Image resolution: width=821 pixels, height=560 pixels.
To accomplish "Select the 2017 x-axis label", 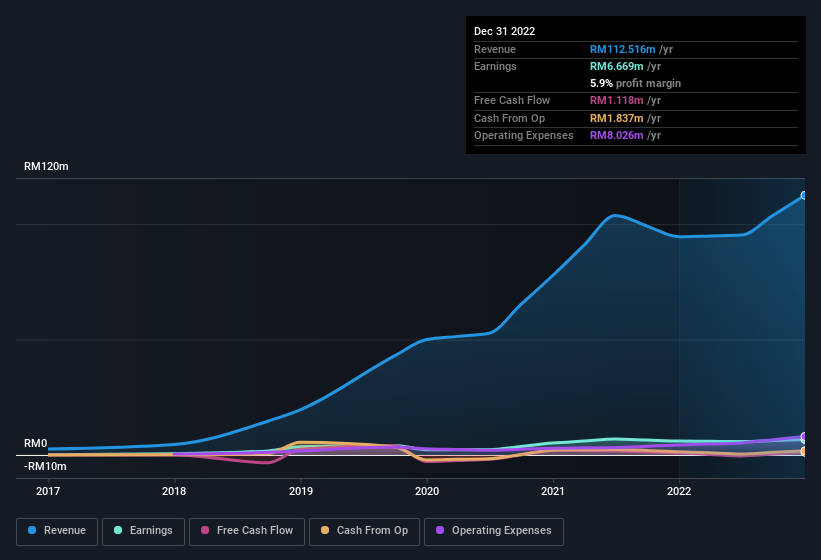I will coord(48,491).
